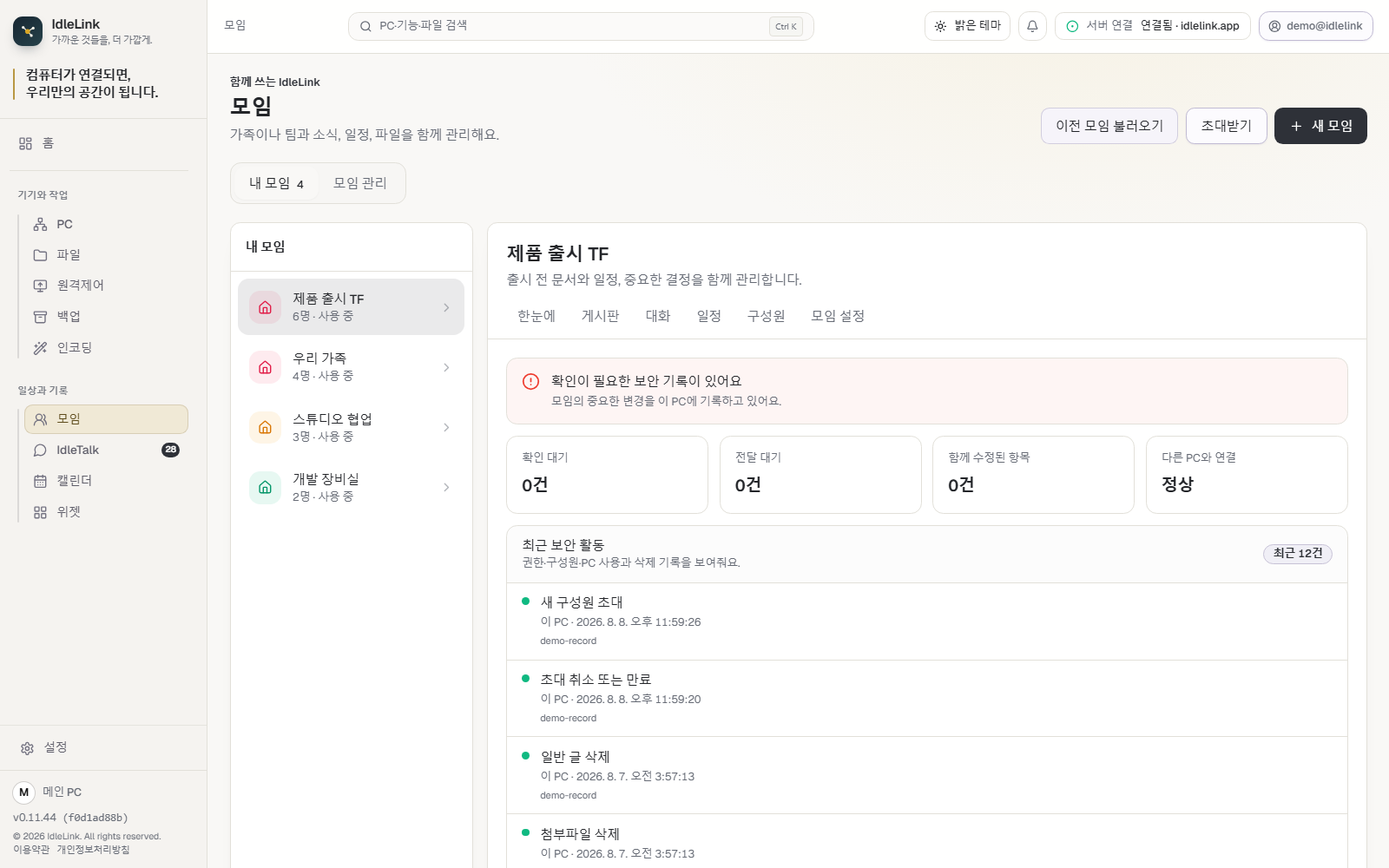
Task: Open the 게시판 board tab
Action: point(600,316)
